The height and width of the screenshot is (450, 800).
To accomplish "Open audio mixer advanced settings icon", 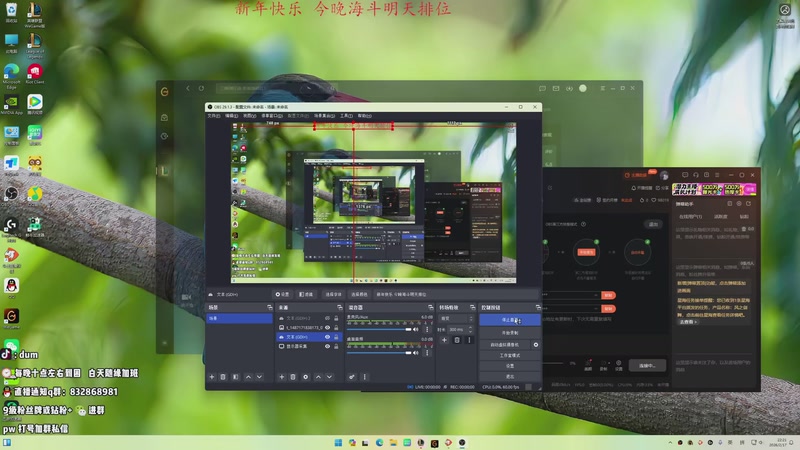I will pyautogui.click(x=352, y=377).
